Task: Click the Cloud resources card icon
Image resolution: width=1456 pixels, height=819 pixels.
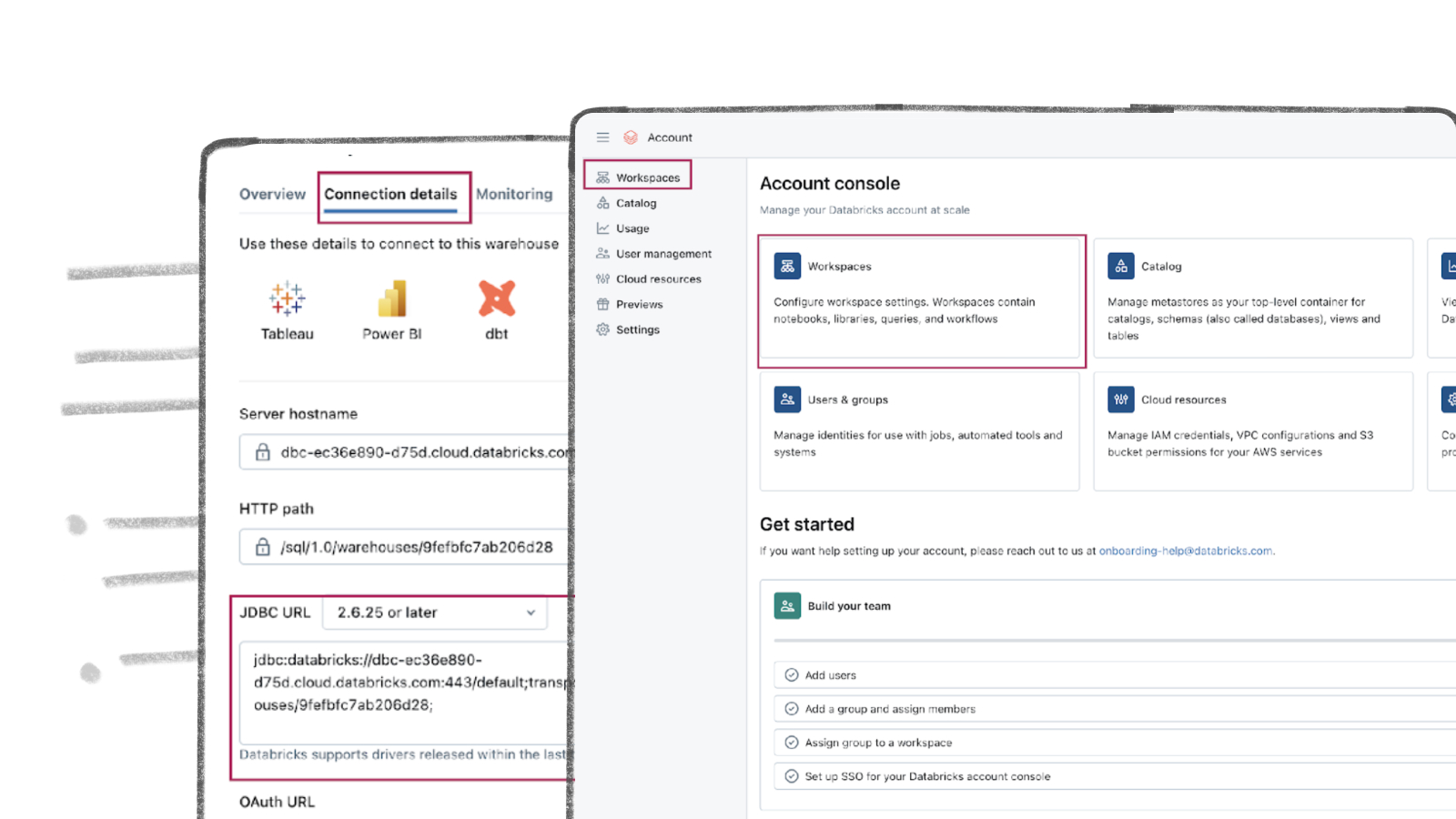Action: coord(1121,399)
